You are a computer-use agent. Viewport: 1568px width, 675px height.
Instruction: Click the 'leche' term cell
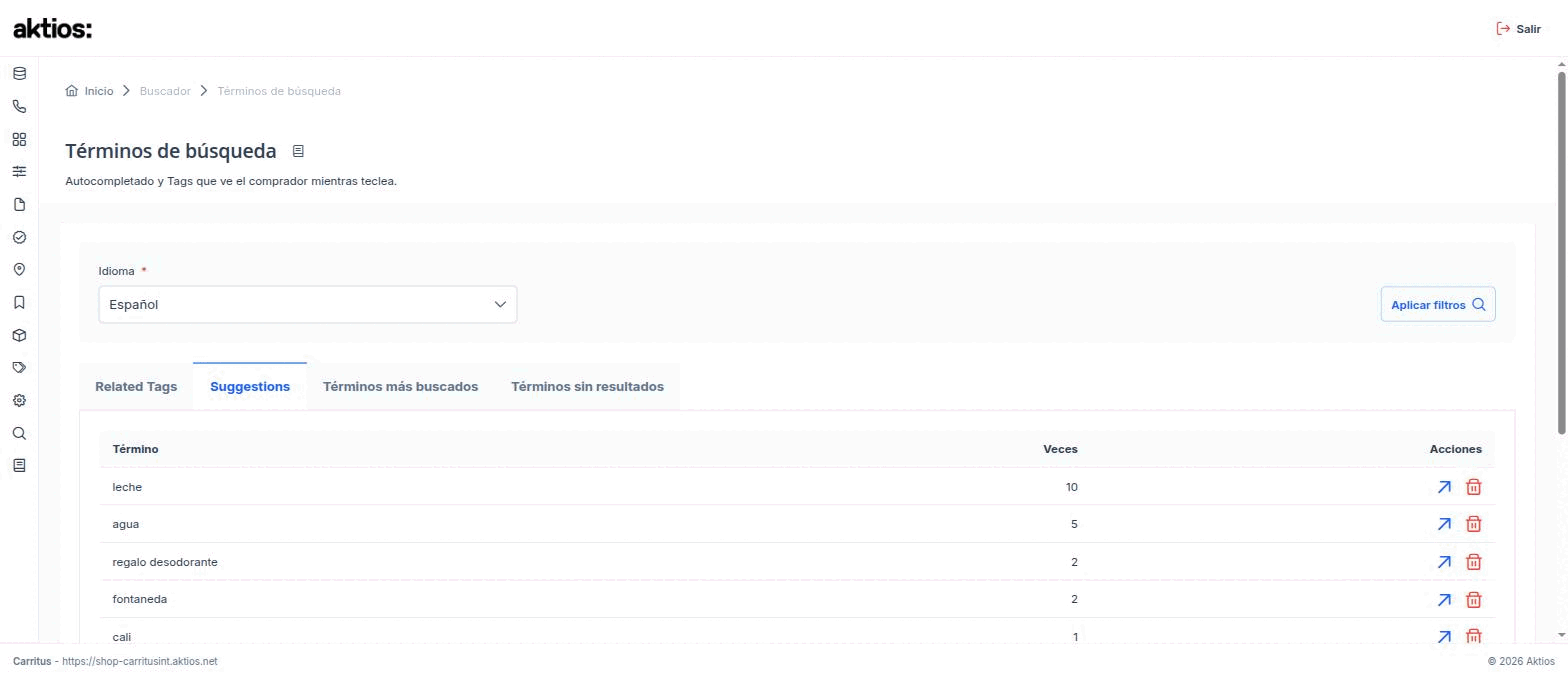(127, 487)
